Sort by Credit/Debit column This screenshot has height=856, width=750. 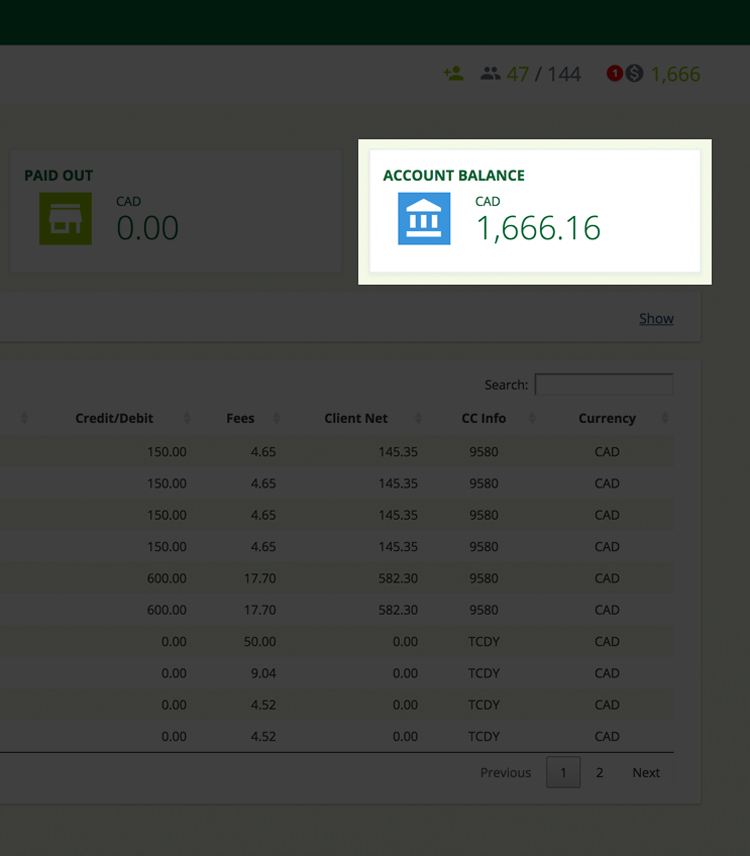(x=114, y=418)
